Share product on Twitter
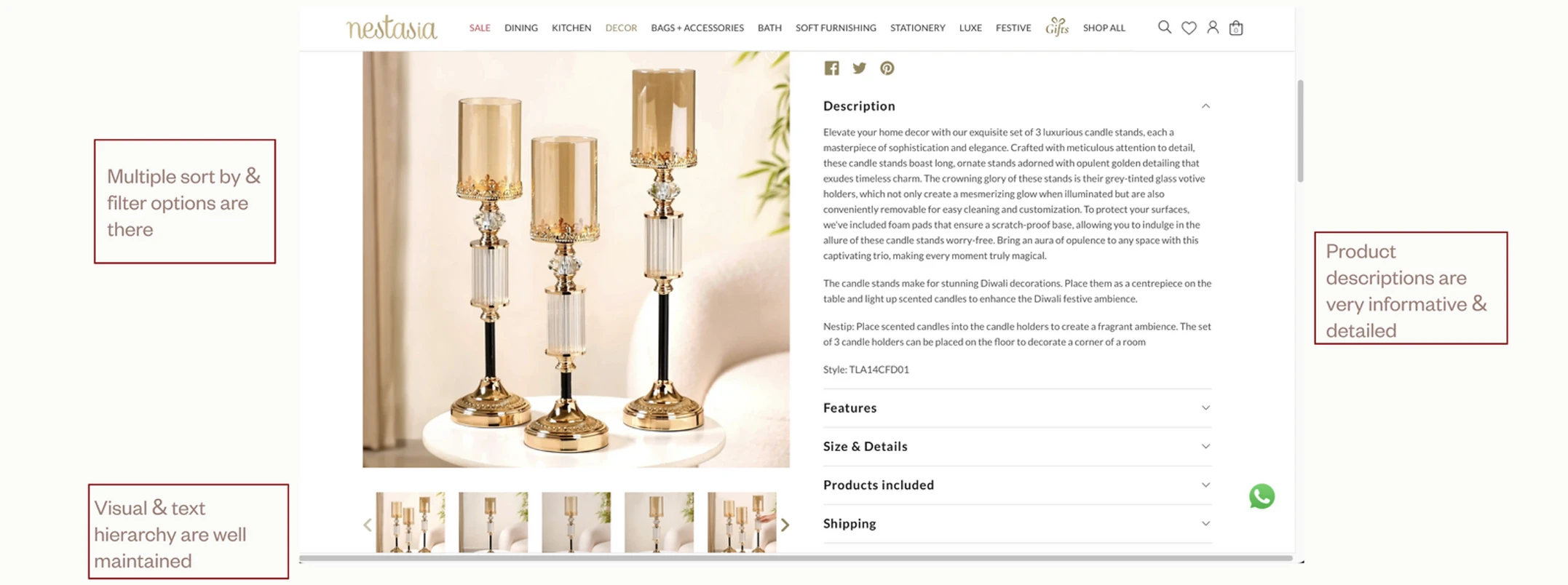Image resolution: width=1568 pixels, height=585 pixels. pos(860,68)
